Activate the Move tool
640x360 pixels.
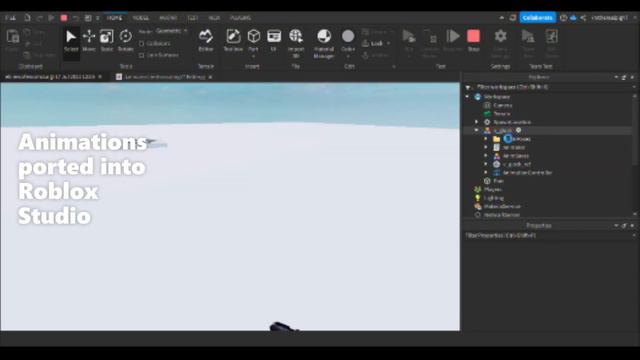[89, 41]
